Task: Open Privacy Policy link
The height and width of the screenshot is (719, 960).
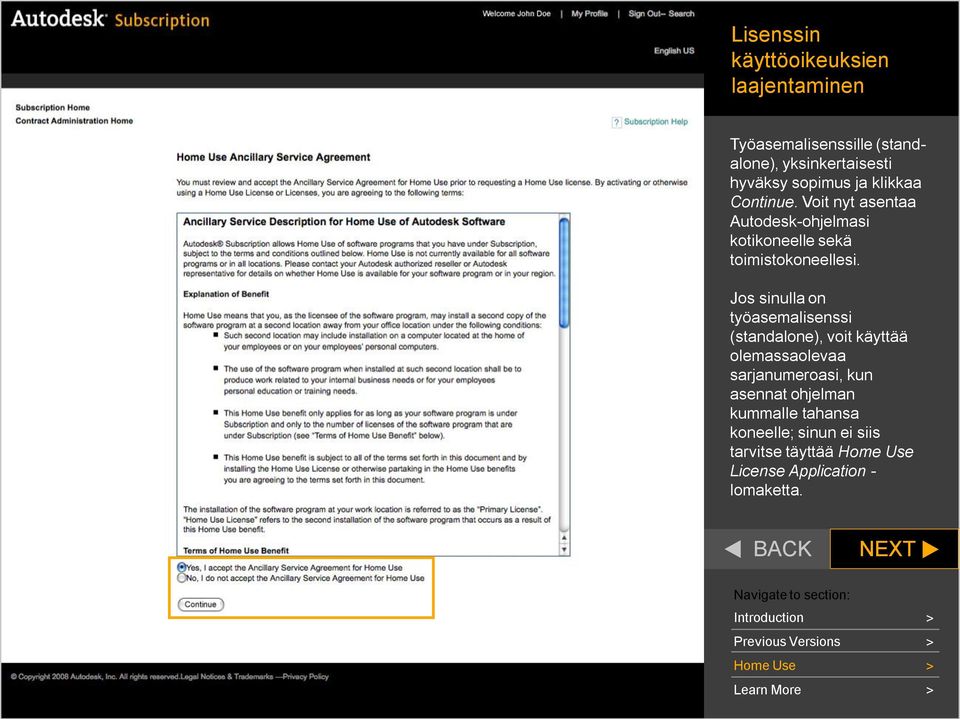Action: click(x=306, y=677)
